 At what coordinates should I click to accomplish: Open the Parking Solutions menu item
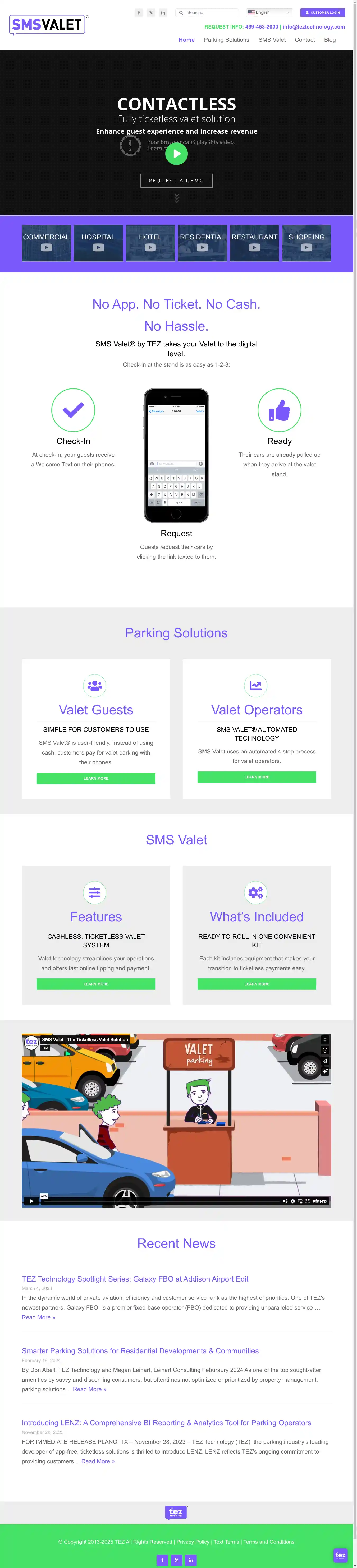[227, 40]
